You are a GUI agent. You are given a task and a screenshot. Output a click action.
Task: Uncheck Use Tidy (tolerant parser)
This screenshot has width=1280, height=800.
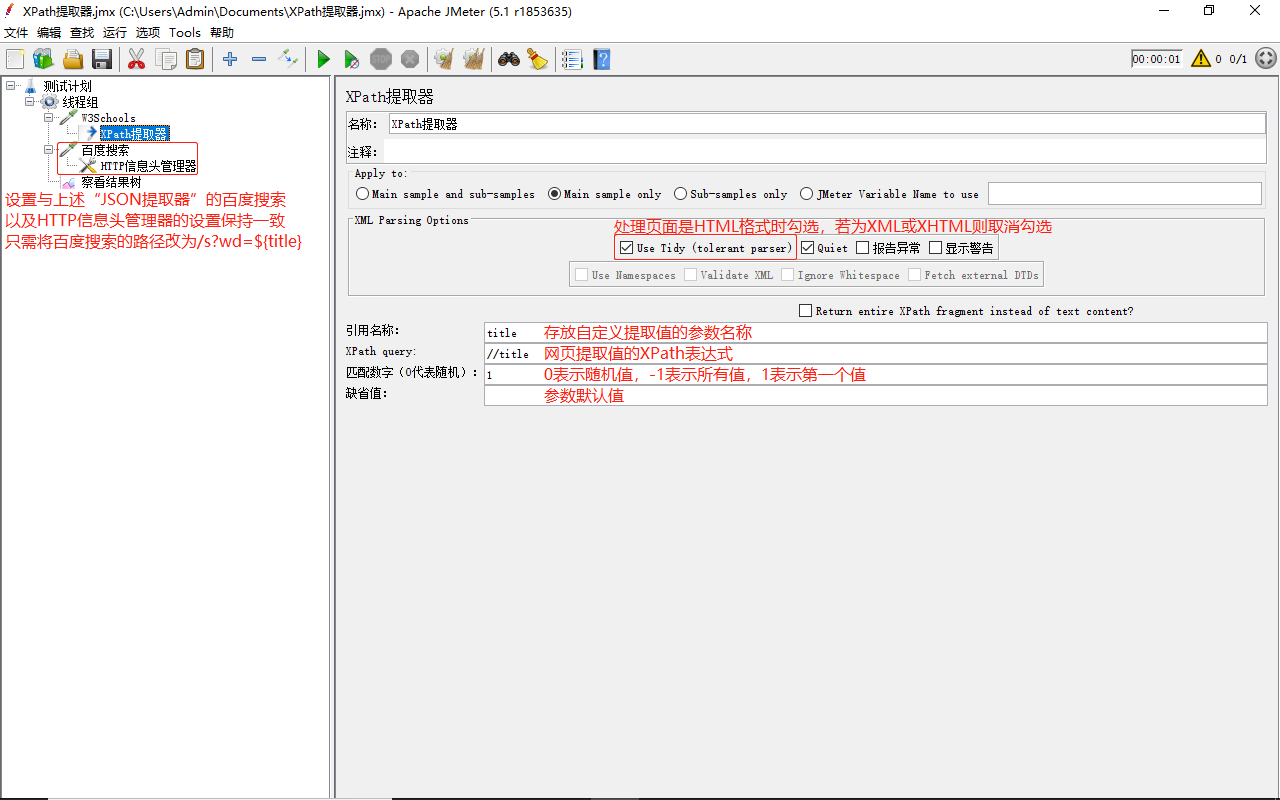point(626,248)
